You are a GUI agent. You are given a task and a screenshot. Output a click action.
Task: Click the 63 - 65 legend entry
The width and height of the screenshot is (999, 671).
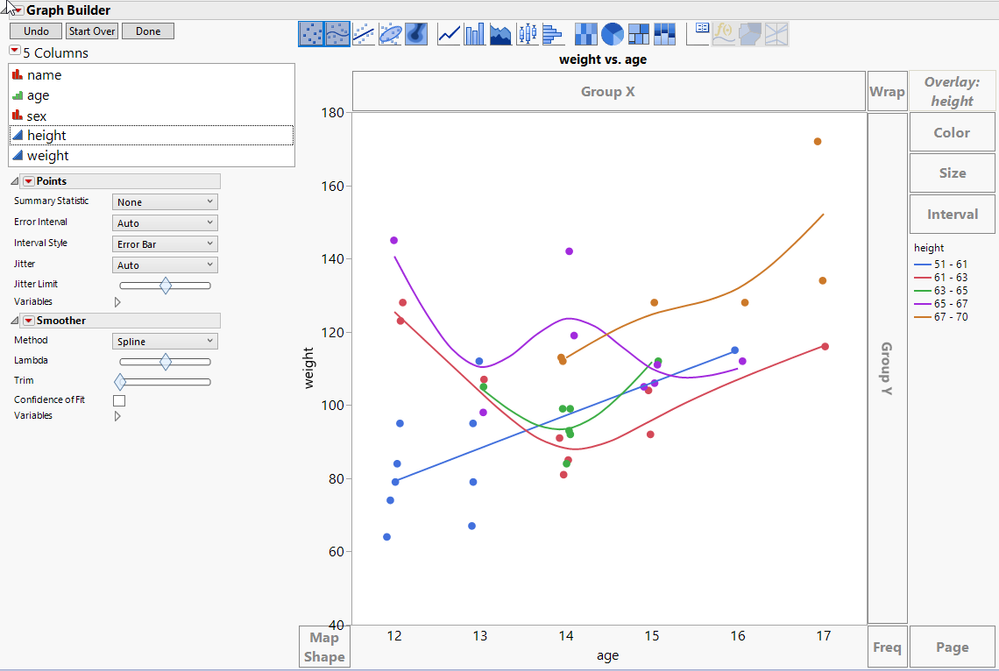[x=941, y=291]
